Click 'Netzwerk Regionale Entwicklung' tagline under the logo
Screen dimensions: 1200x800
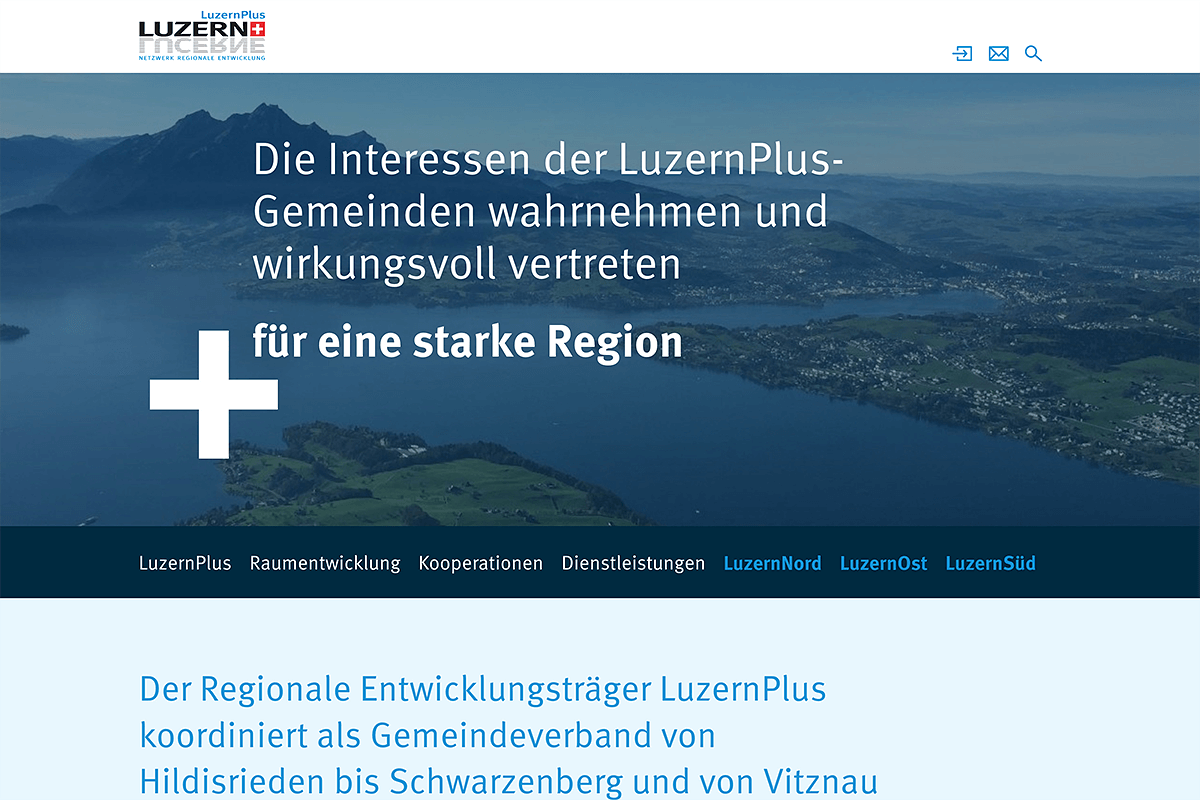(x=202, y=59)
